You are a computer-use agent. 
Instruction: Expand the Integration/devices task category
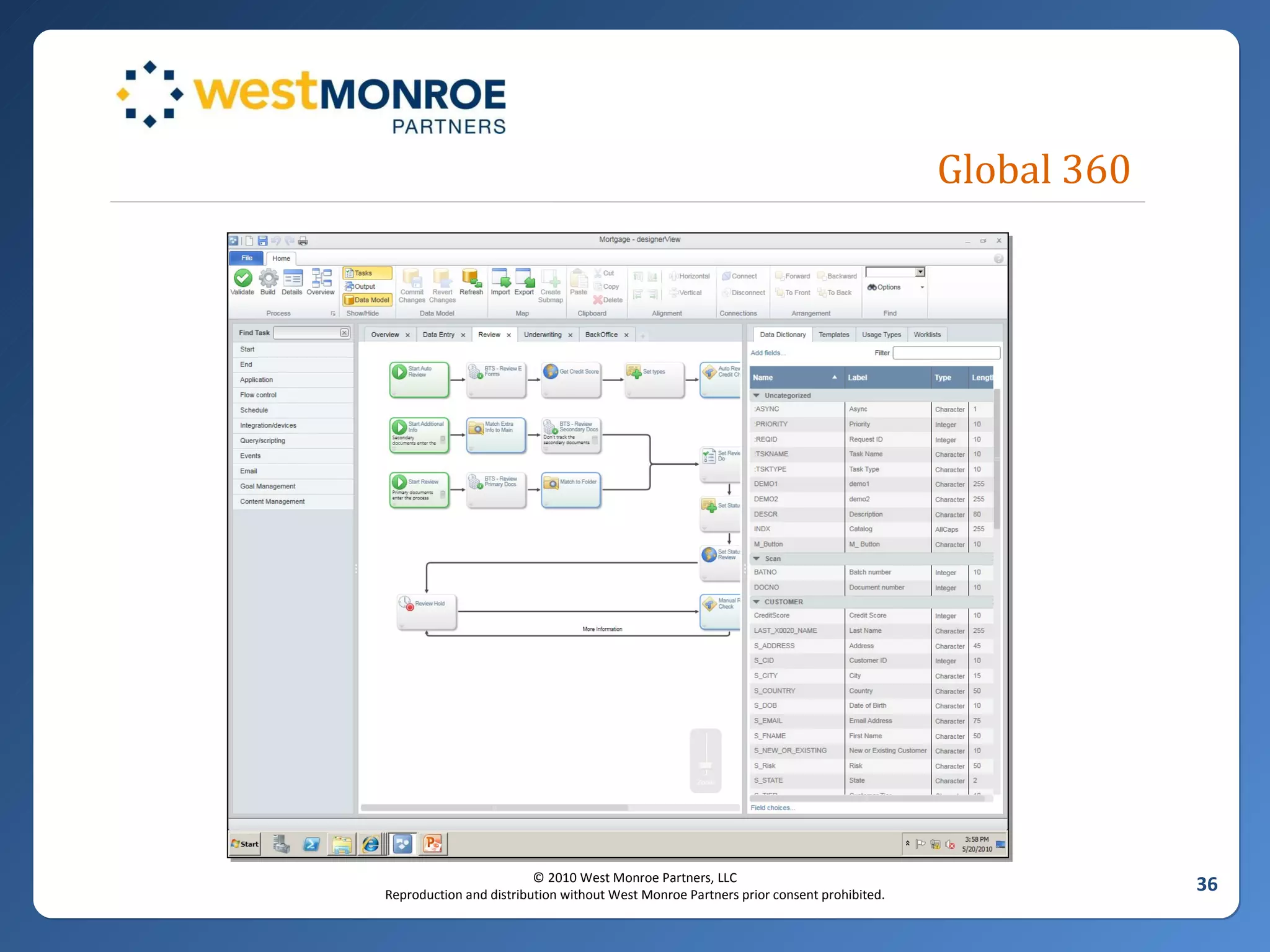(x=293, y=425)
